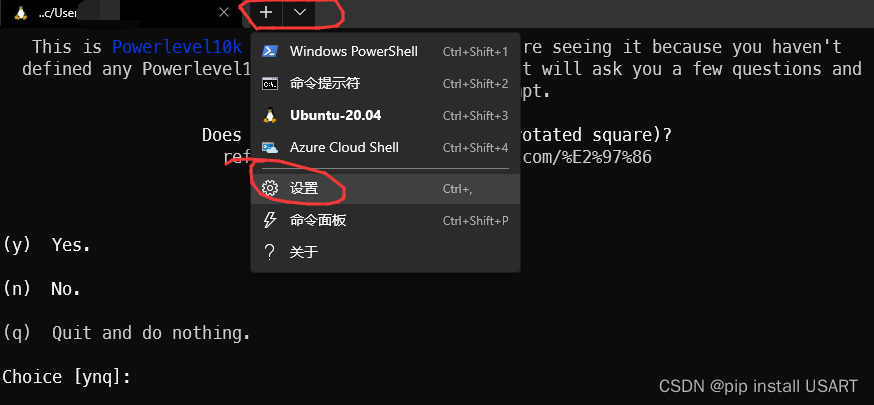This screenshot has height=405, width=874.
Task: Open 设置 from the dropdown menu
Action: click(304, 188)
